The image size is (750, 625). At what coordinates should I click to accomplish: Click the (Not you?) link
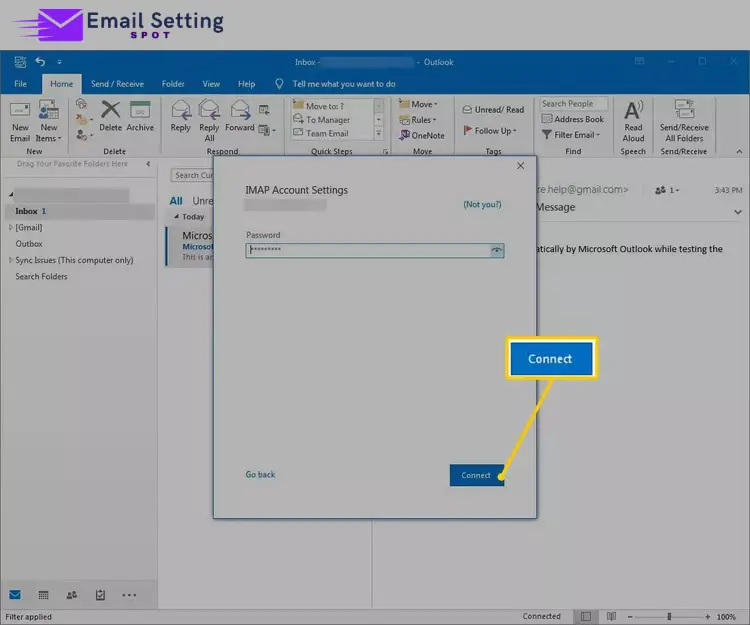point(482,204)
